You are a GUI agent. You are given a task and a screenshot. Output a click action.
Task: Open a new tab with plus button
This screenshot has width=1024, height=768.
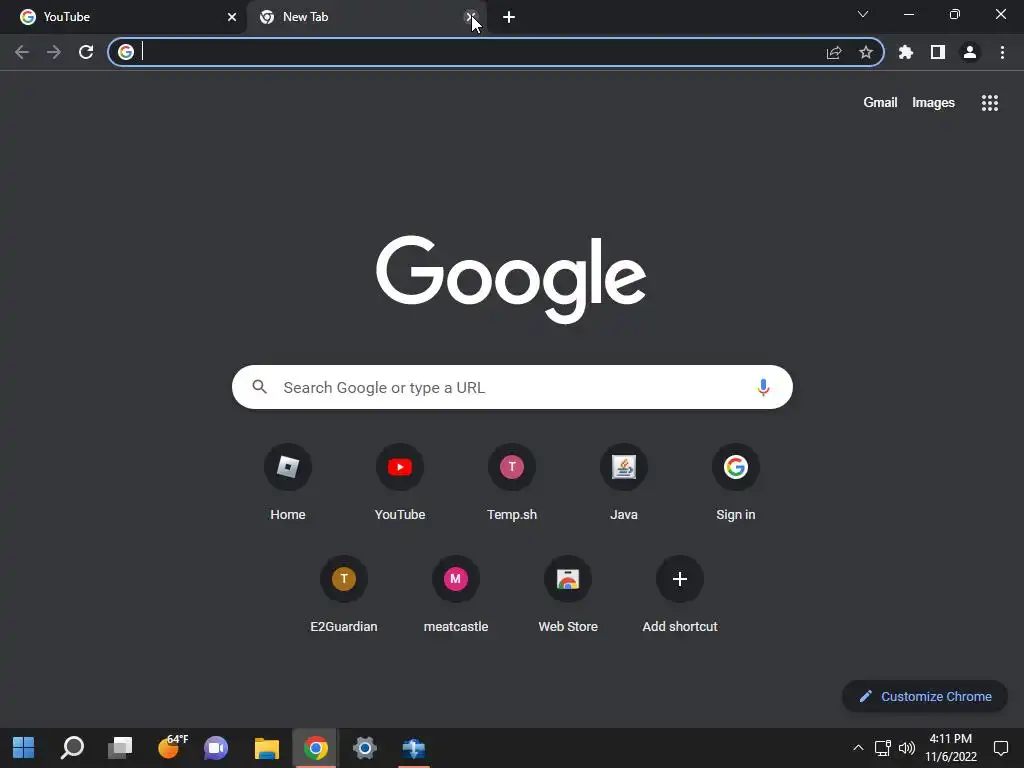[x=509, y=17]
